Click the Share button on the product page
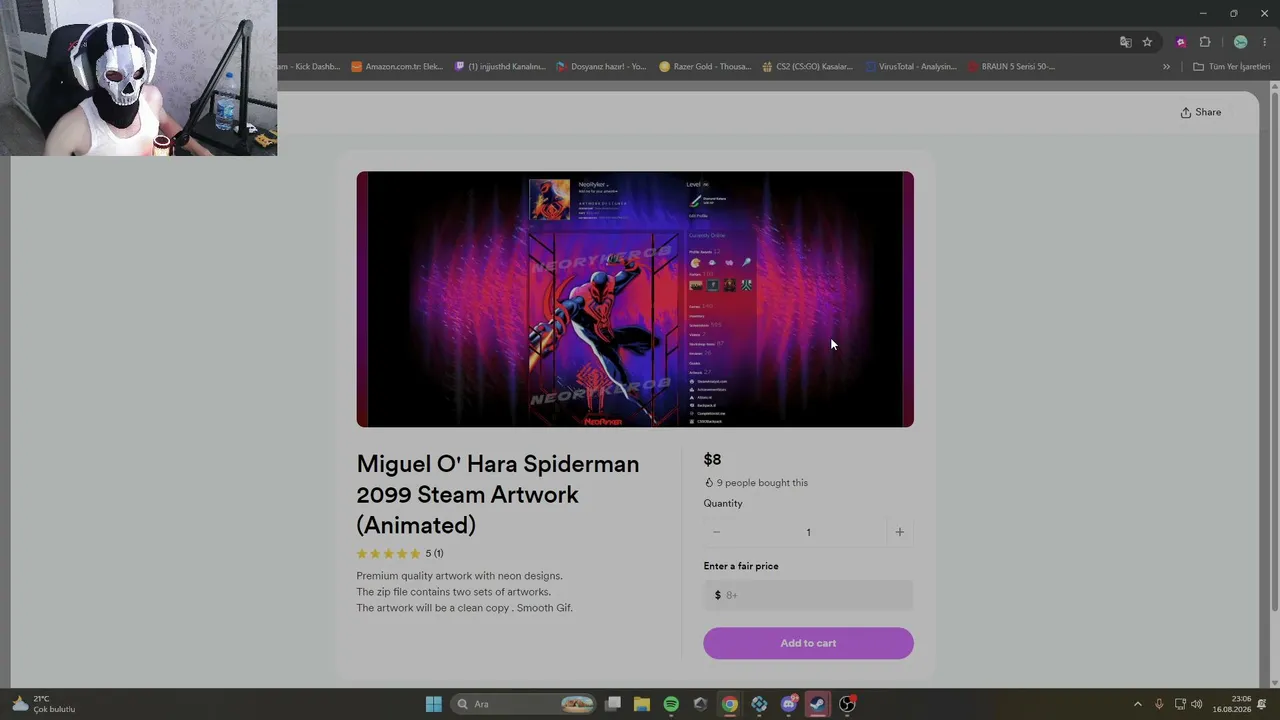Screen dimensions: 1280x720 pyautogui.click(x=1200, y=112)
